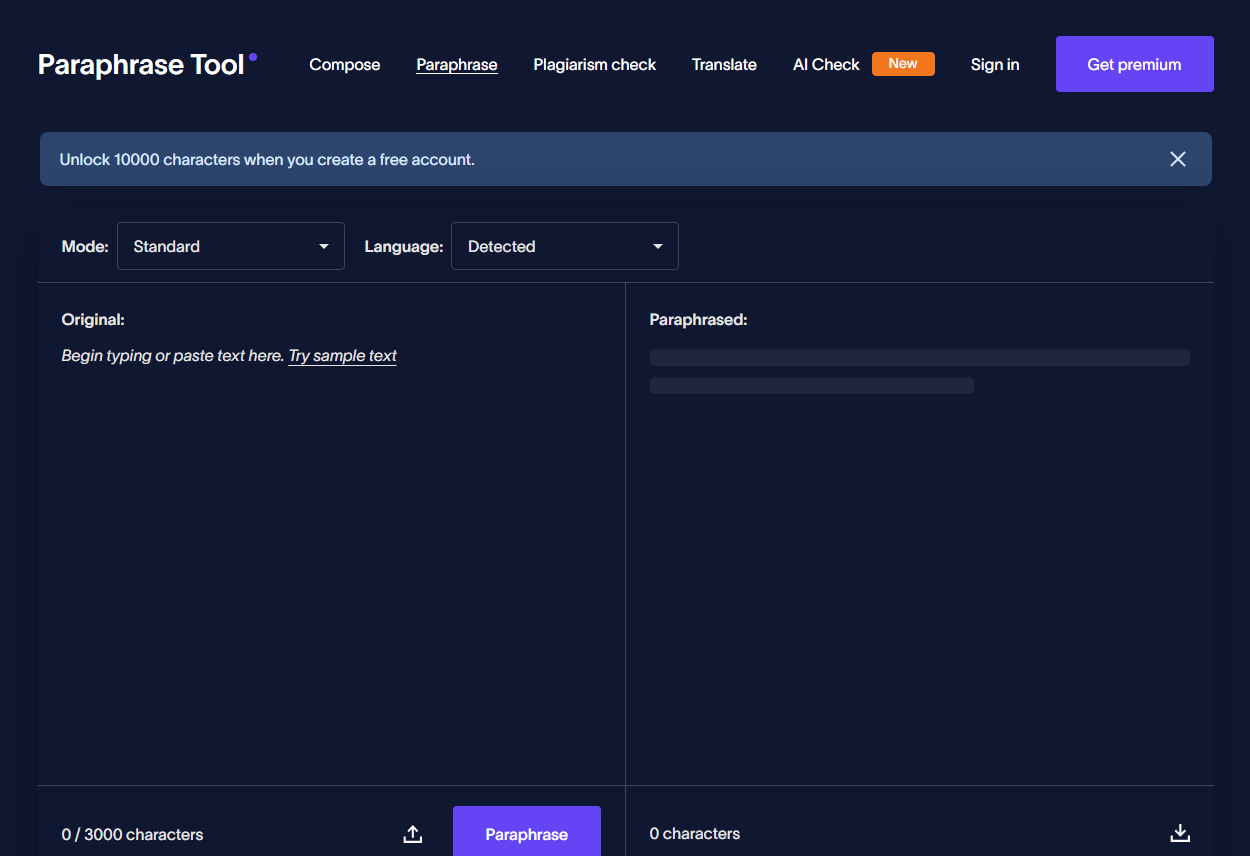Click the 'Original:' heading
1250x856 pixels.
click(x=93, y=320)
